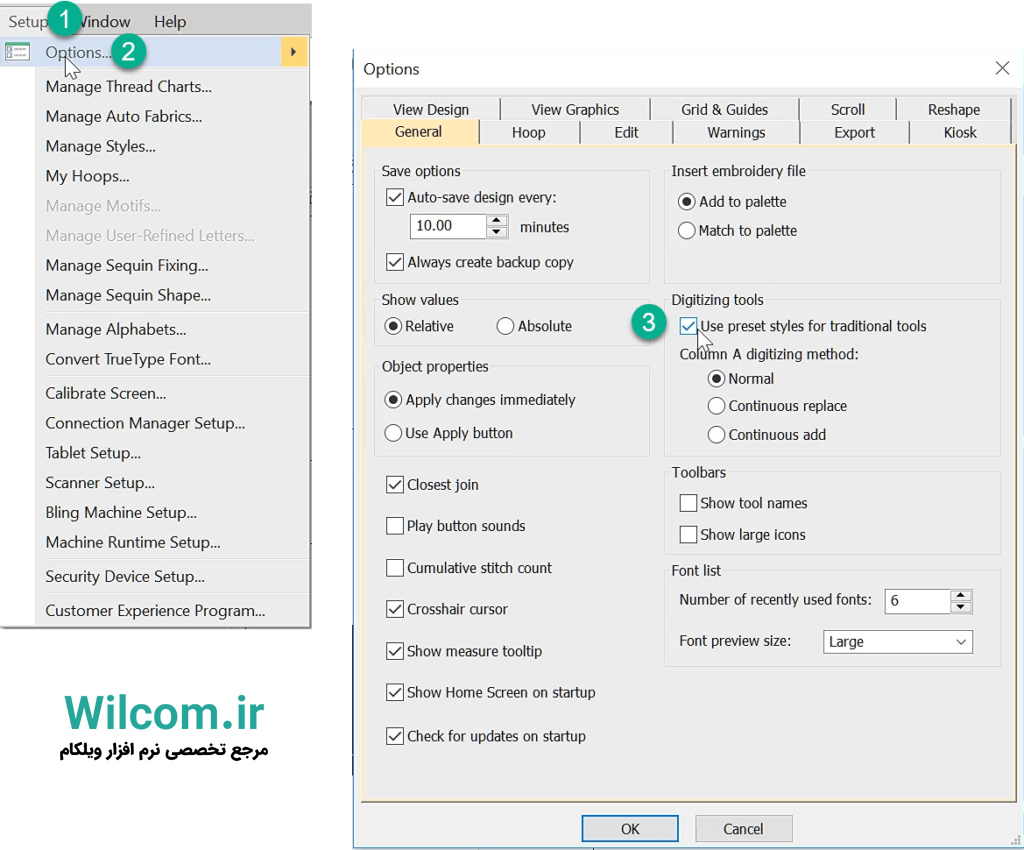Toggle Always create backup copy
Image resolution: width=1024 pixels, height=850 pixels.
click(394, 262)
